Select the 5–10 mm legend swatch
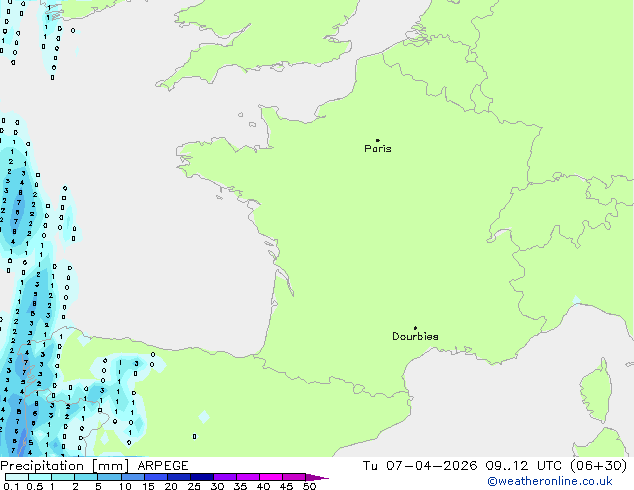Viewport: 634px width, 490px height. 109,477
